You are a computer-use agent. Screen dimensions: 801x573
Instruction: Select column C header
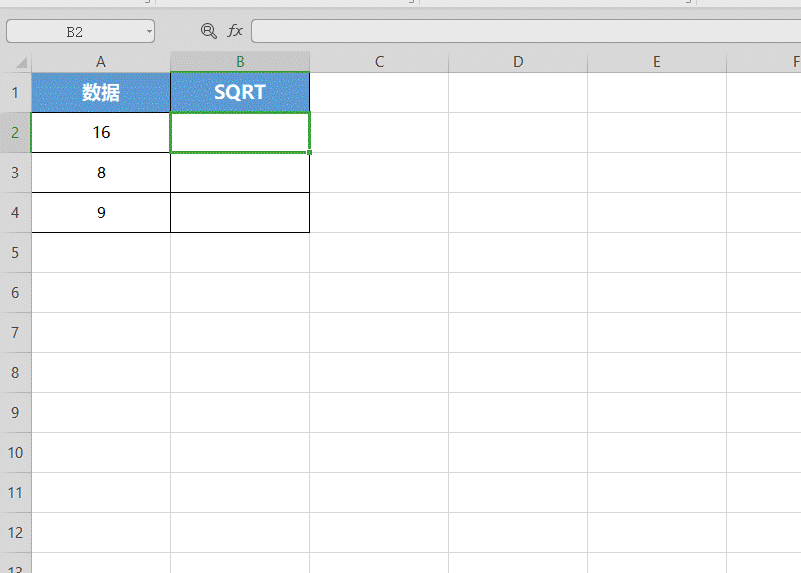click(379, 62)
